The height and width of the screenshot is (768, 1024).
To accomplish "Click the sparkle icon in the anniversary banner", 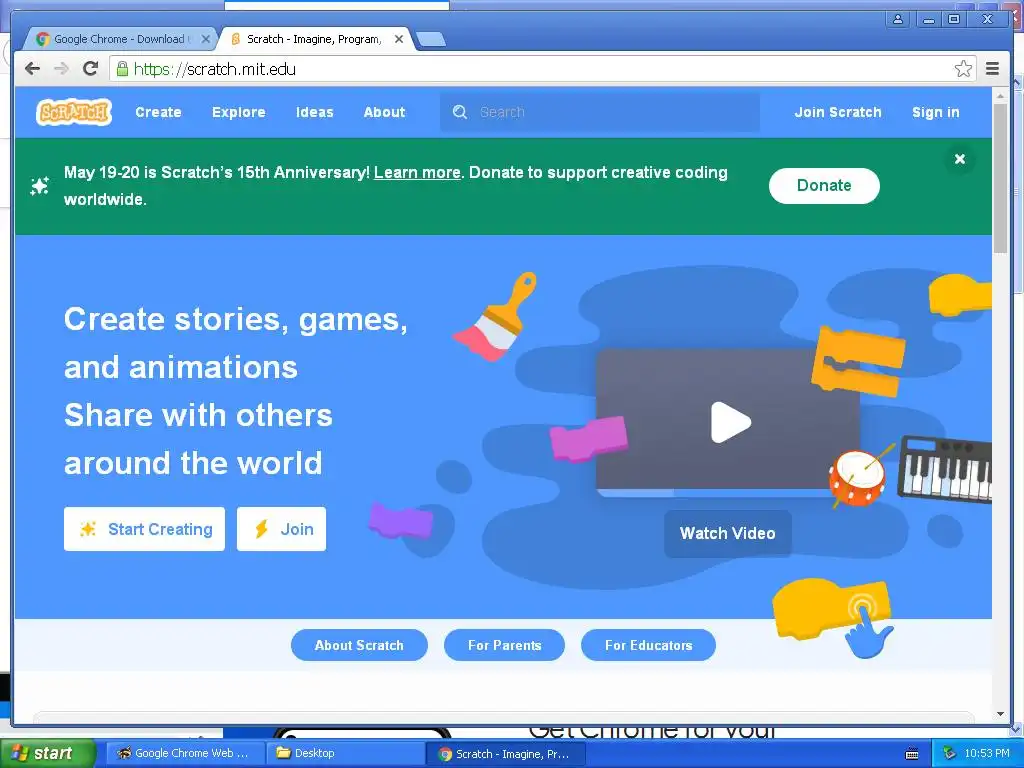I will [40, 186].
